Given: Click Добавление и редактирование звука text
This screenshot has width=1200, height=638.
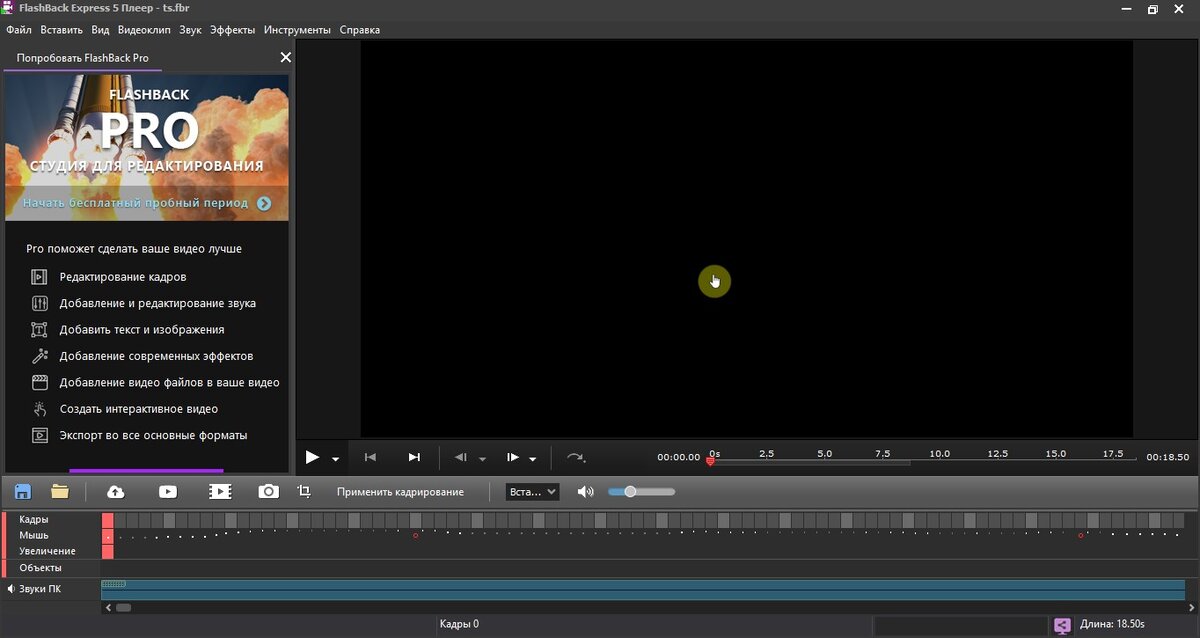Looking at the screenshot, I should [158, 303].
